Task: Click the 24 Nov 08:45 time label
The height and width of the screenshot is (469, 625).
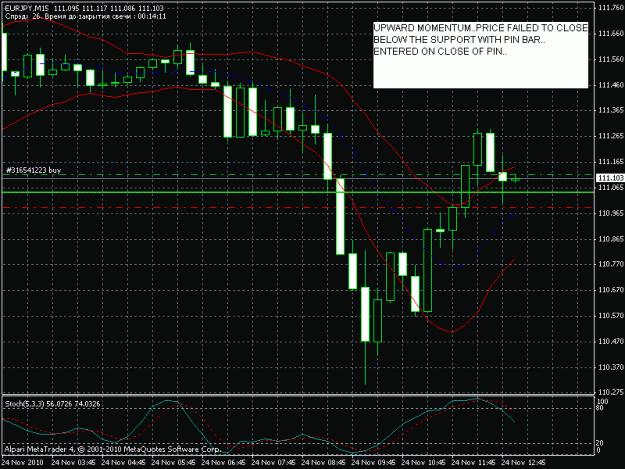Action: click(x=323, y=463)
